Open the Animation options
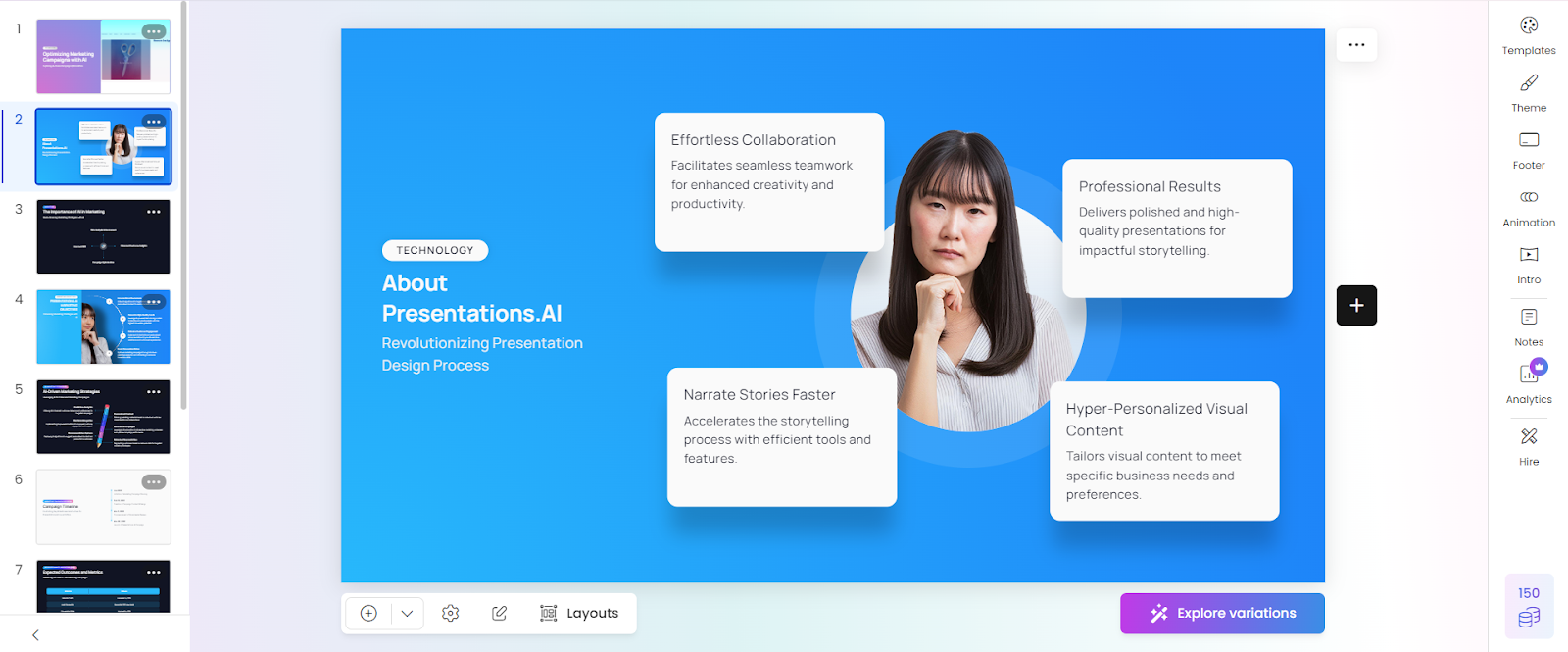Screen dimensions: 1568x652 (x=1528, y=207)
